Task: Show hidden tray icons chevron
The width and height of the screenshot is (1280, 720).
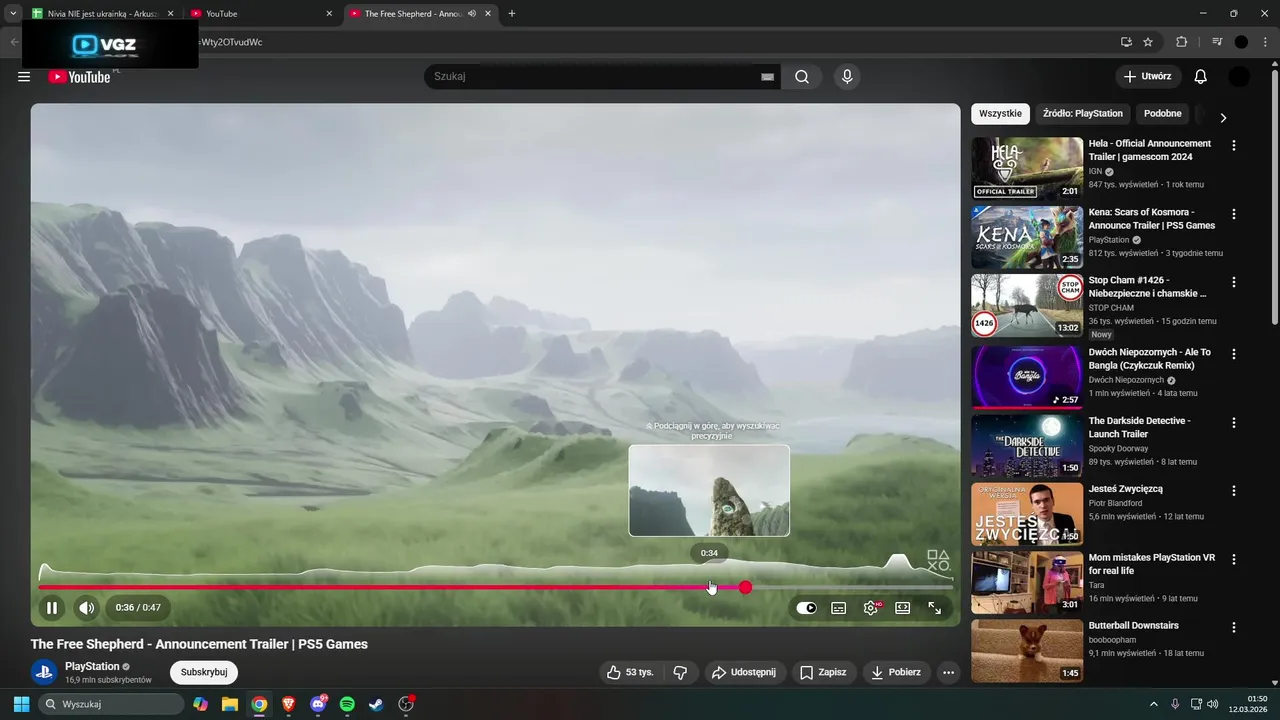Action: pyautogui.click(x=1153, y=704)
